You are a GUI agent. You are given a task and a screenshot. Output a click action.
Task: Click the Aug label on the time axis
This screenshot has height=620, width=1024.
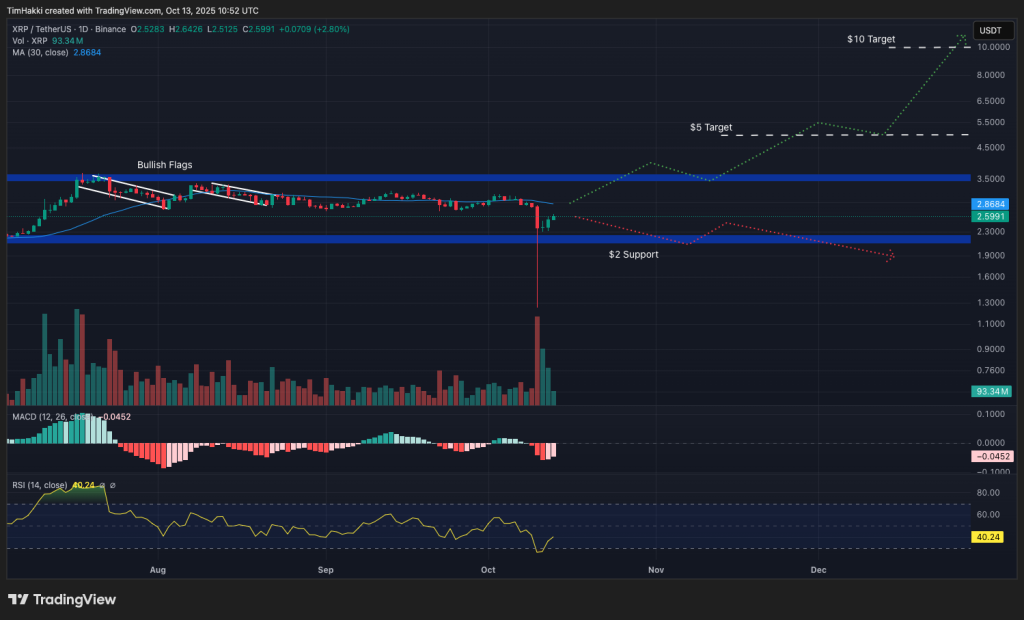157,570
